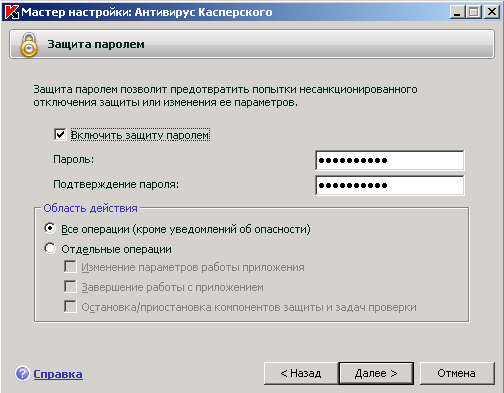The image size is (504, 393).
Task: Open the 'Справка' help link
Action: (58, 374)
